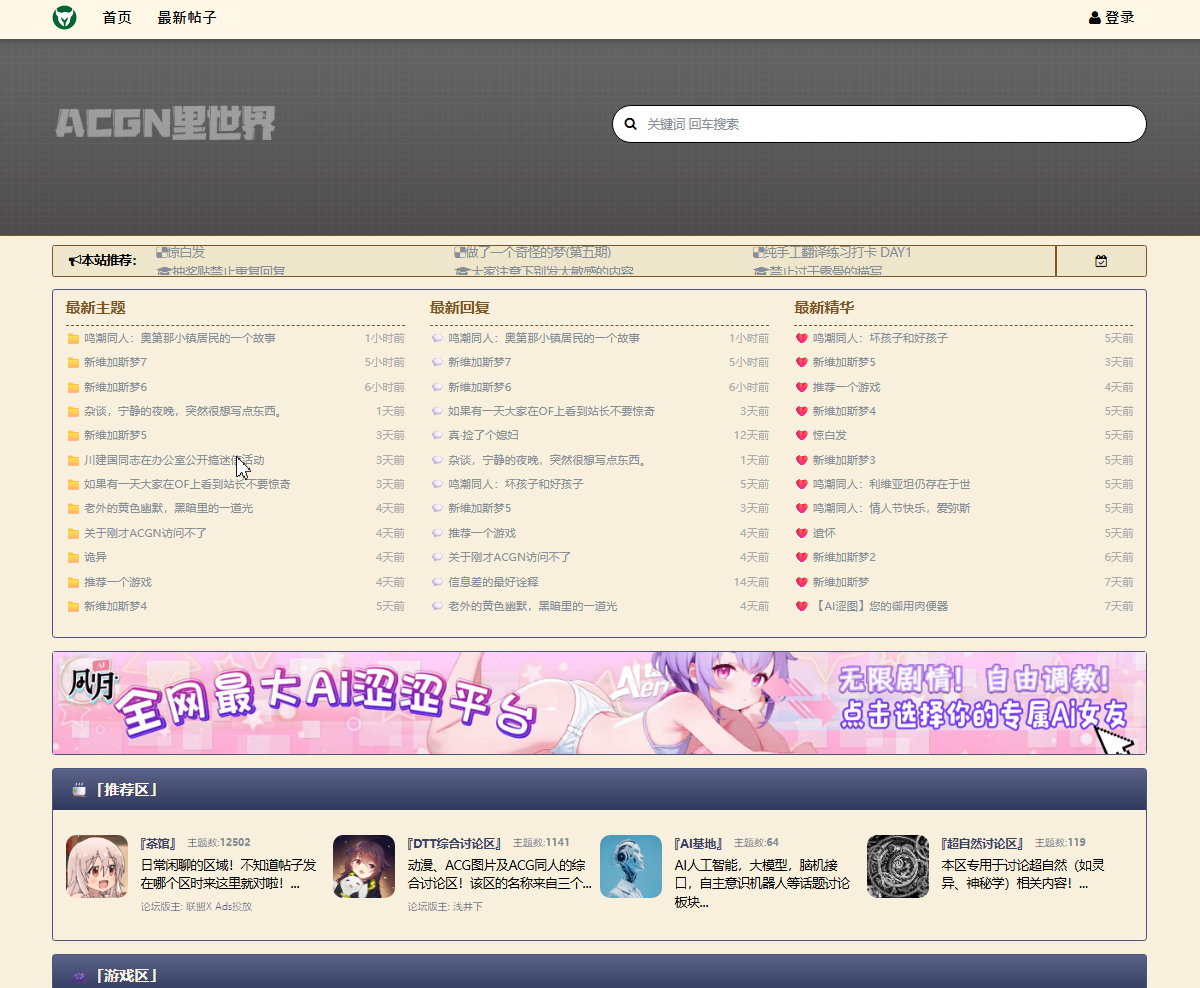Click the person icon next to 登录
Image resolution: width=1200 pixels, height=988 pixels.
1093,17
